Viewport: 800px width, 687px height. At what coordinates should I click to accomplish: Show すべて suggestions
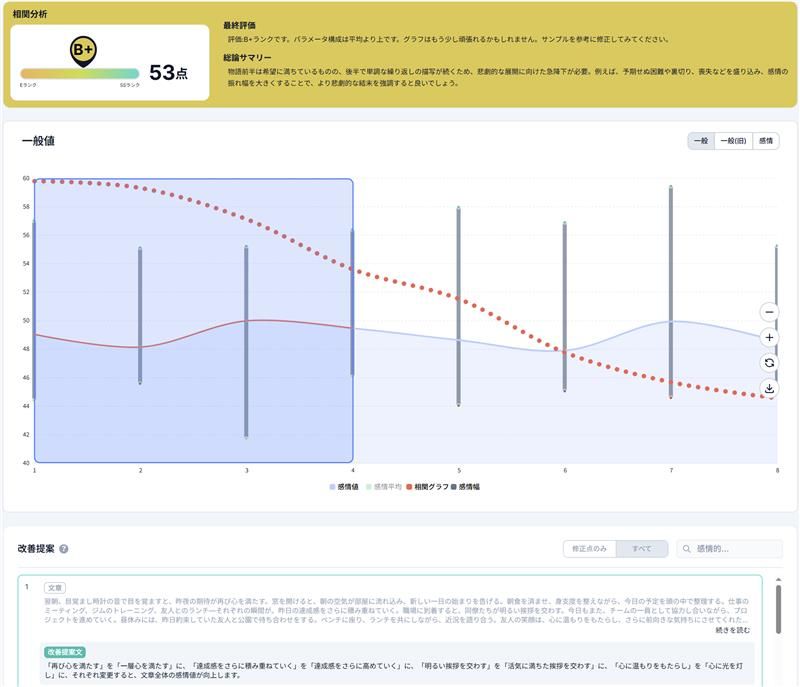(642, 549)
